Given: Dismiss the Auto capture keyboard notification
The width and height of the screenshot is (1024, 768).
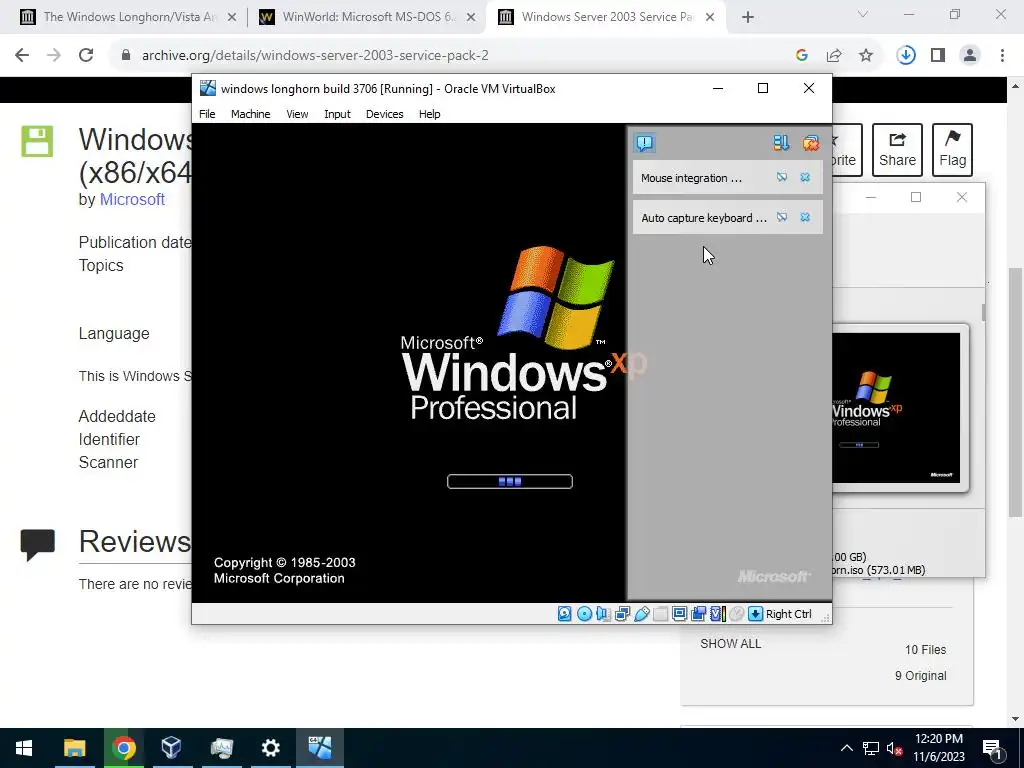Looking at the screenshot, I should click(x=805, y=217).
